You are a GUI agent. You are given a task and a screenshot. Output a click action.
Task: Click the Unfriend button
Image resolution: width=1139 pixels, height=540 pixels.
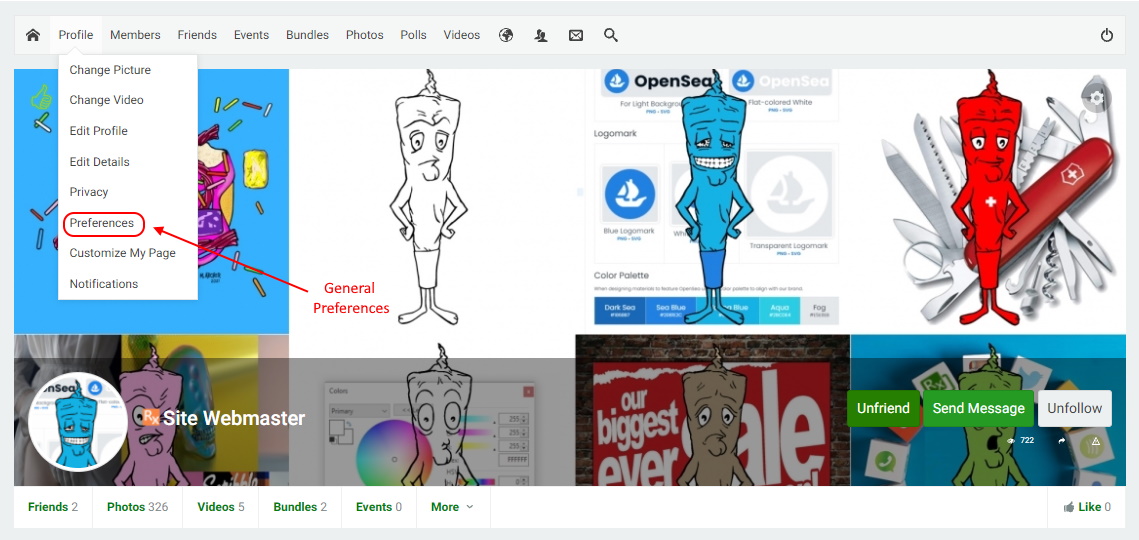[x=883, y=408]
